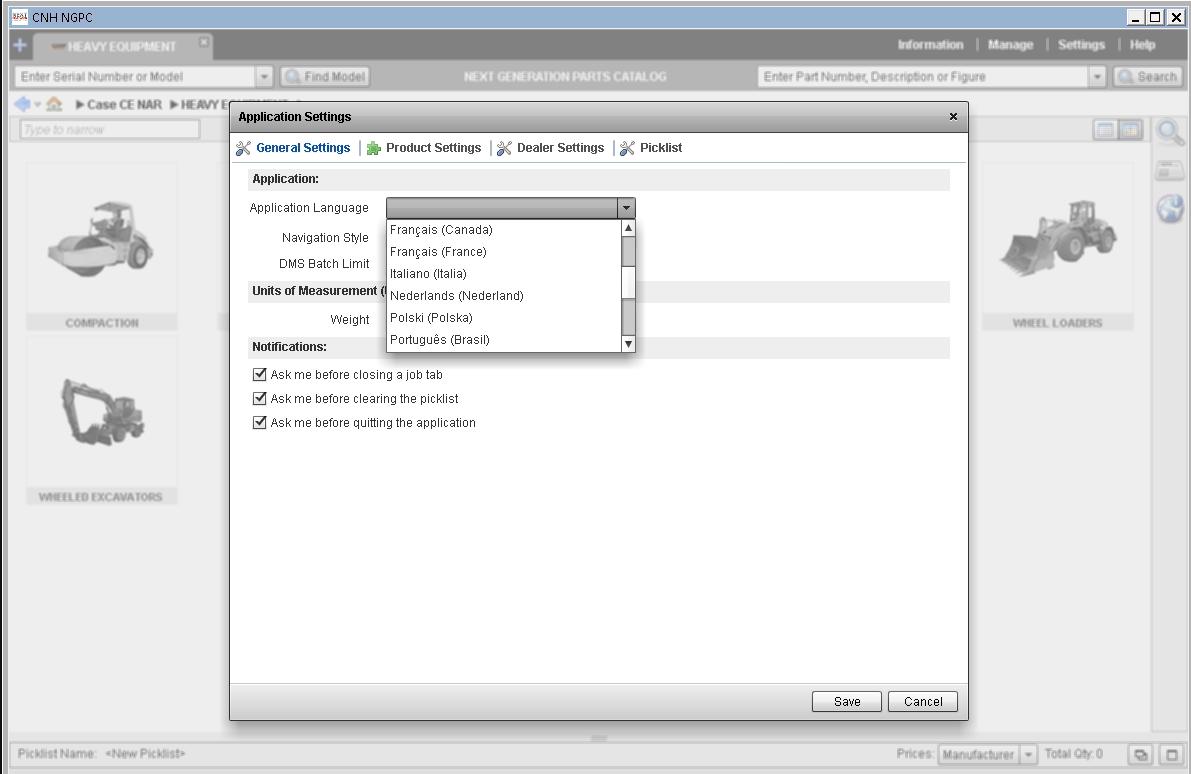Click the magnifier icon in right sidebar

[x=1168, y=131]
